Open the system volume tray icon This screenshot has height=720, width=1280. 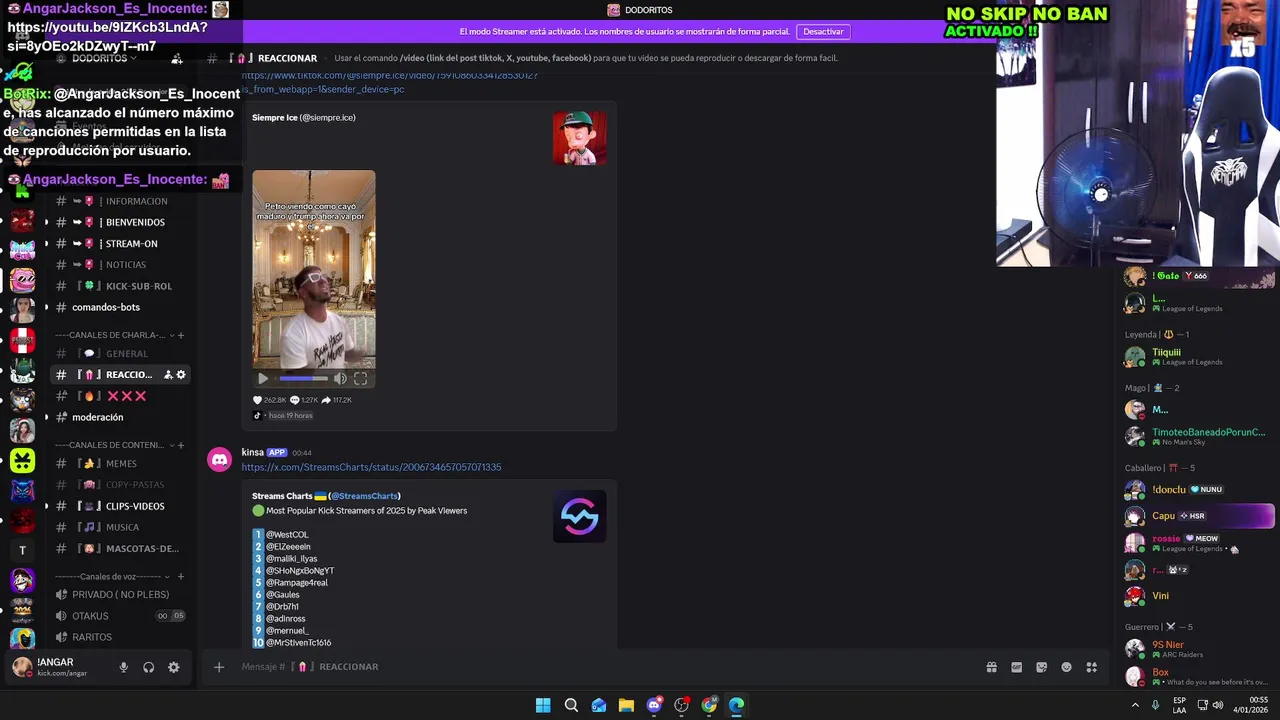click(1218, 705)
